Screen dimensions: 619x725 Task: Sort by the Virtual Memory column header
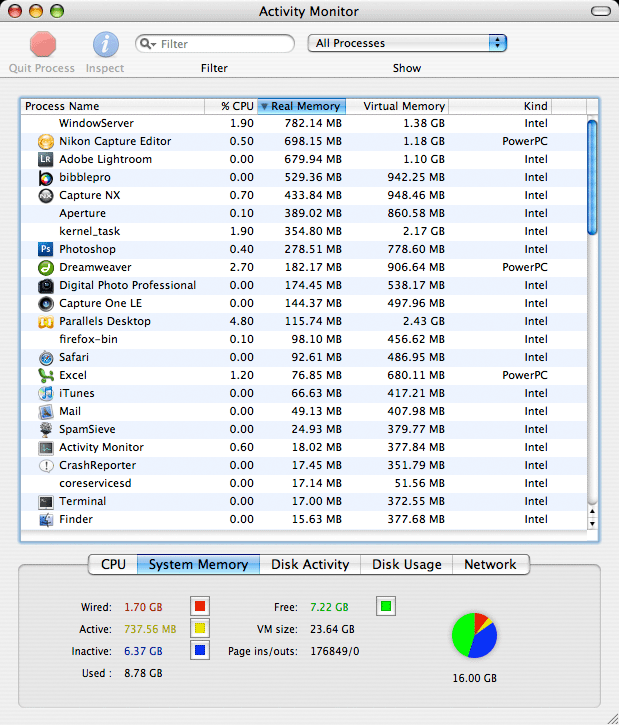coord(397,106)
